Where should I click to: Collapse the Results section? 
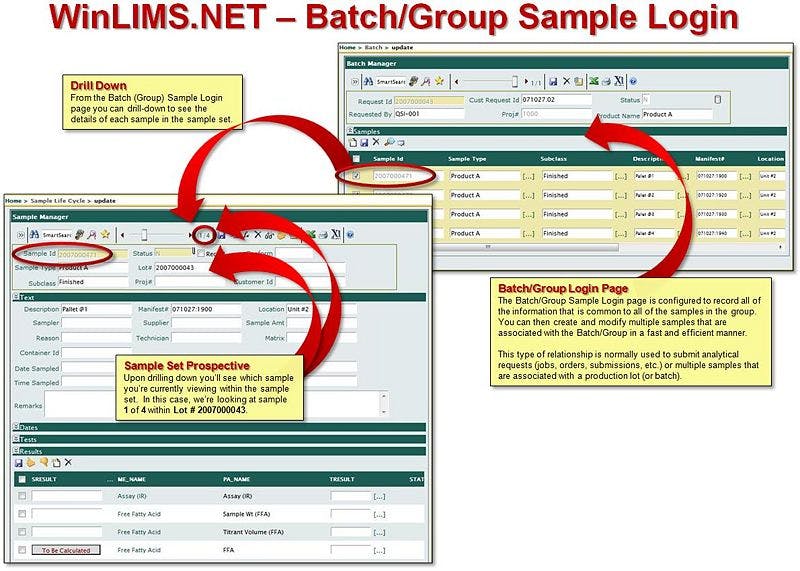click(x=16, y=451)
